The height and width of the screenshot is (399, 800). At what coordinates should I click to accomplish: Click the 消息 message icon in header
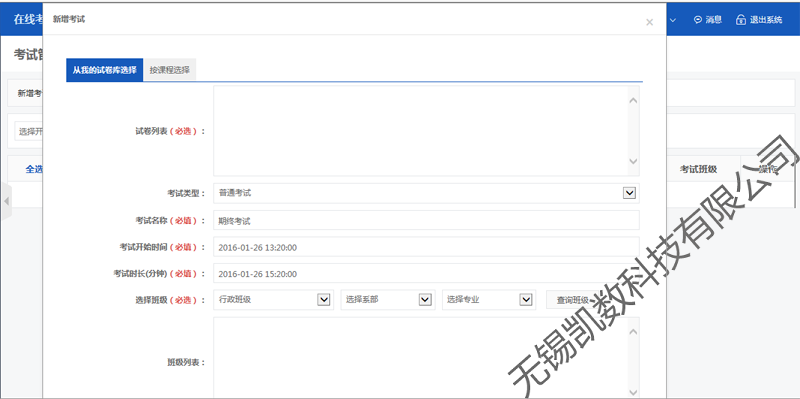click(x=698, y=20)
